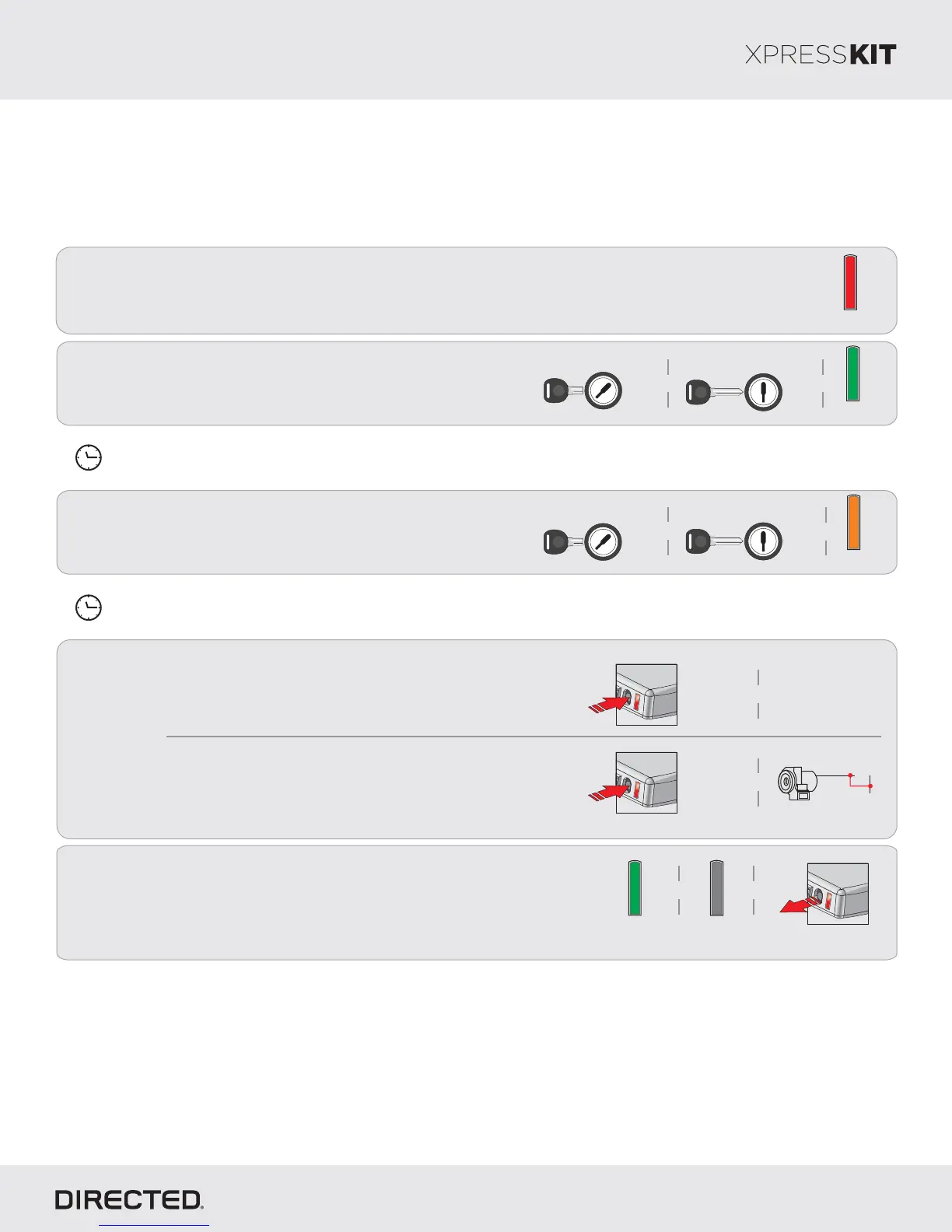
Task: Click the press-button module image above the divider line
Action: coord(633,695)
